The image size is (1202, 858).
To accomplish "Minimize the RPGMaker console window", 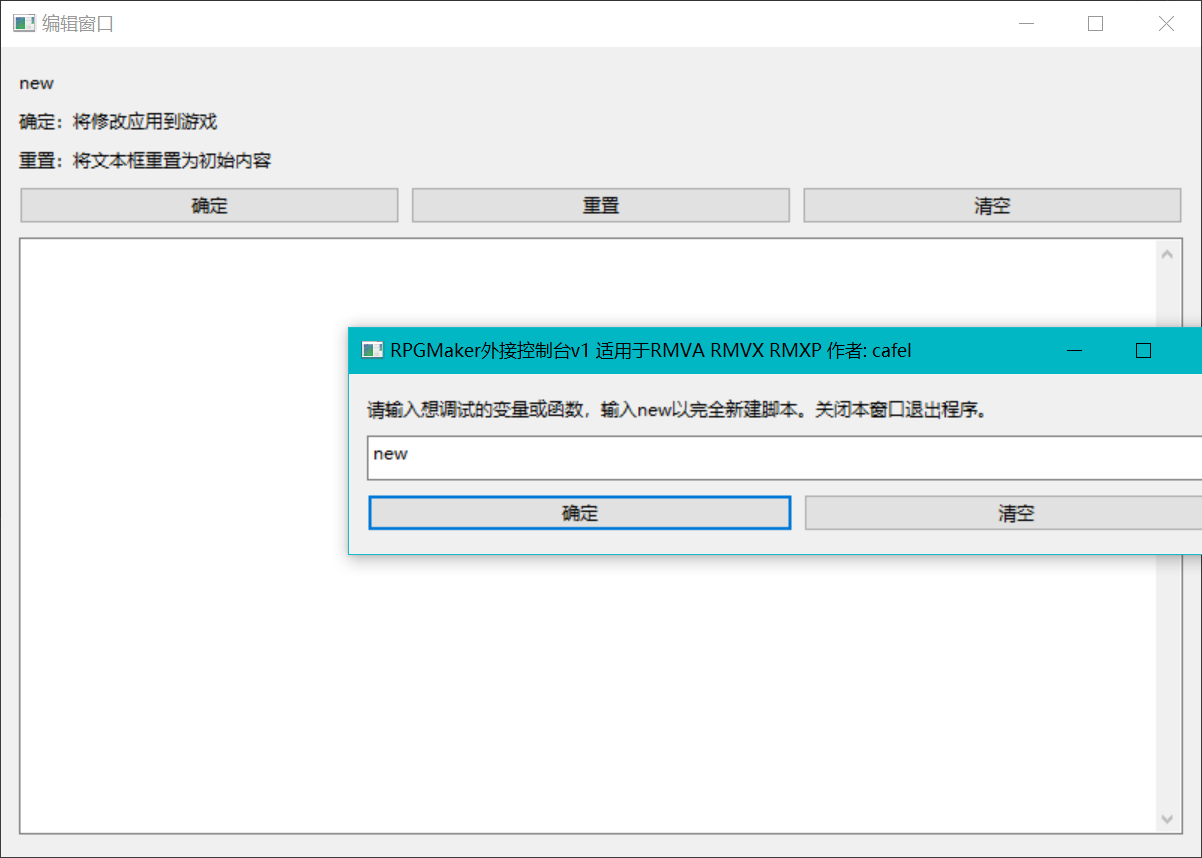I will tap(1075, 351).
